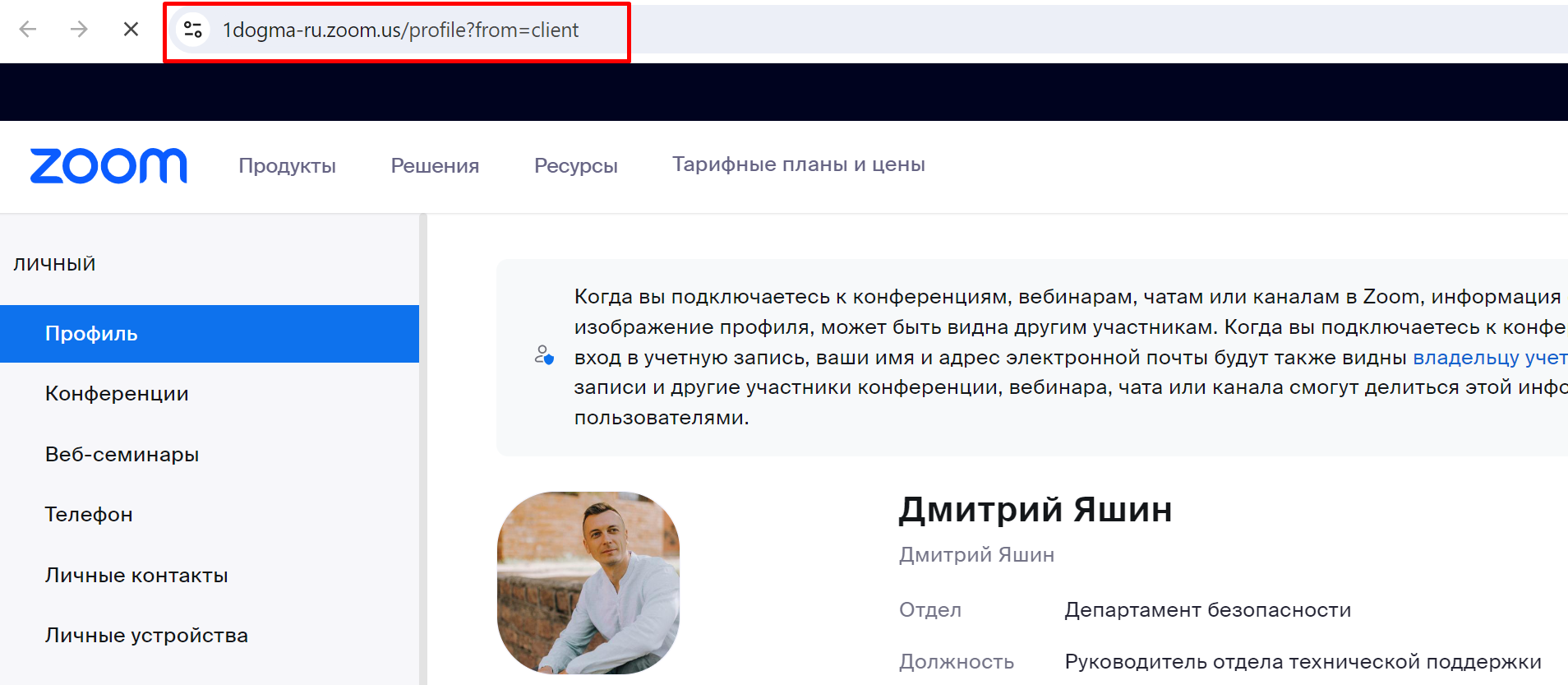This screenshot has width=1568, height=685.
Task: Open Личные устройства in sidebar
Action: pos(146,636)
